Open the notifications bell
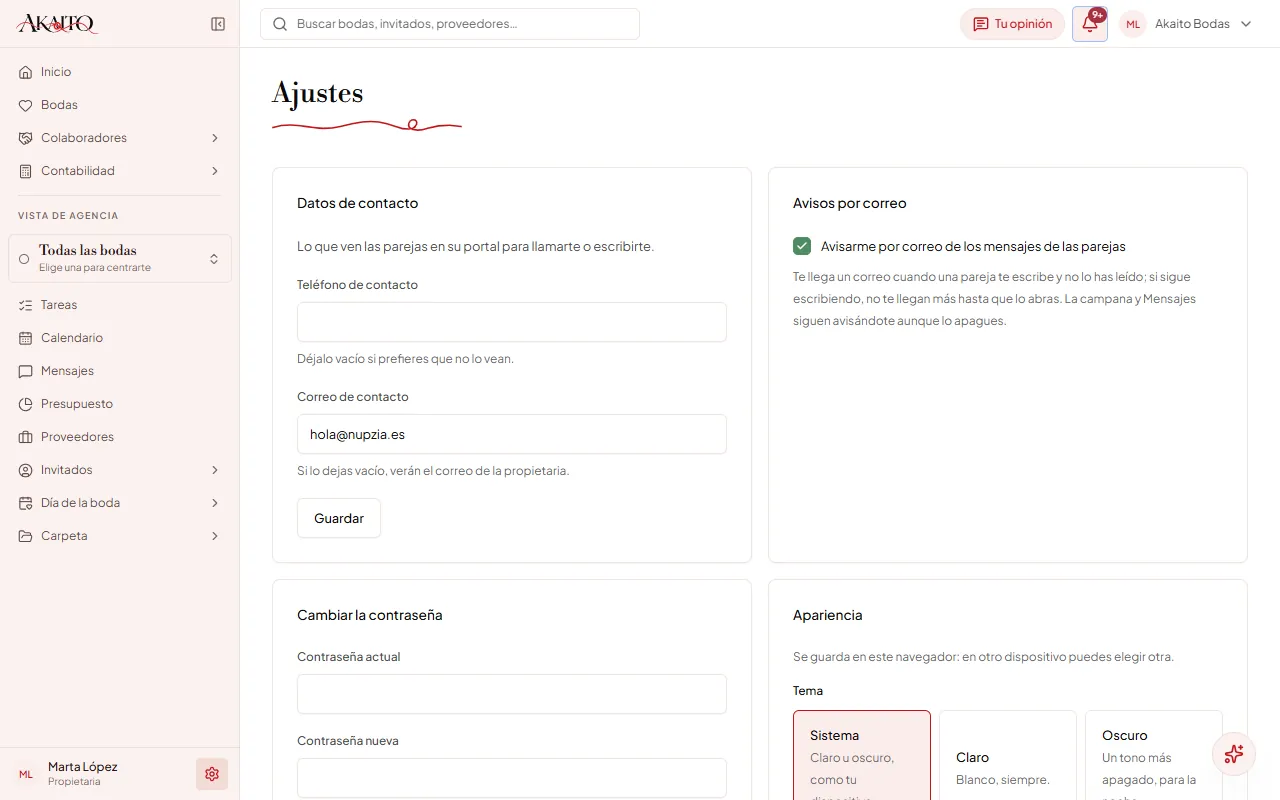Screen dimensions: 1280x800 pos(1090,24)
